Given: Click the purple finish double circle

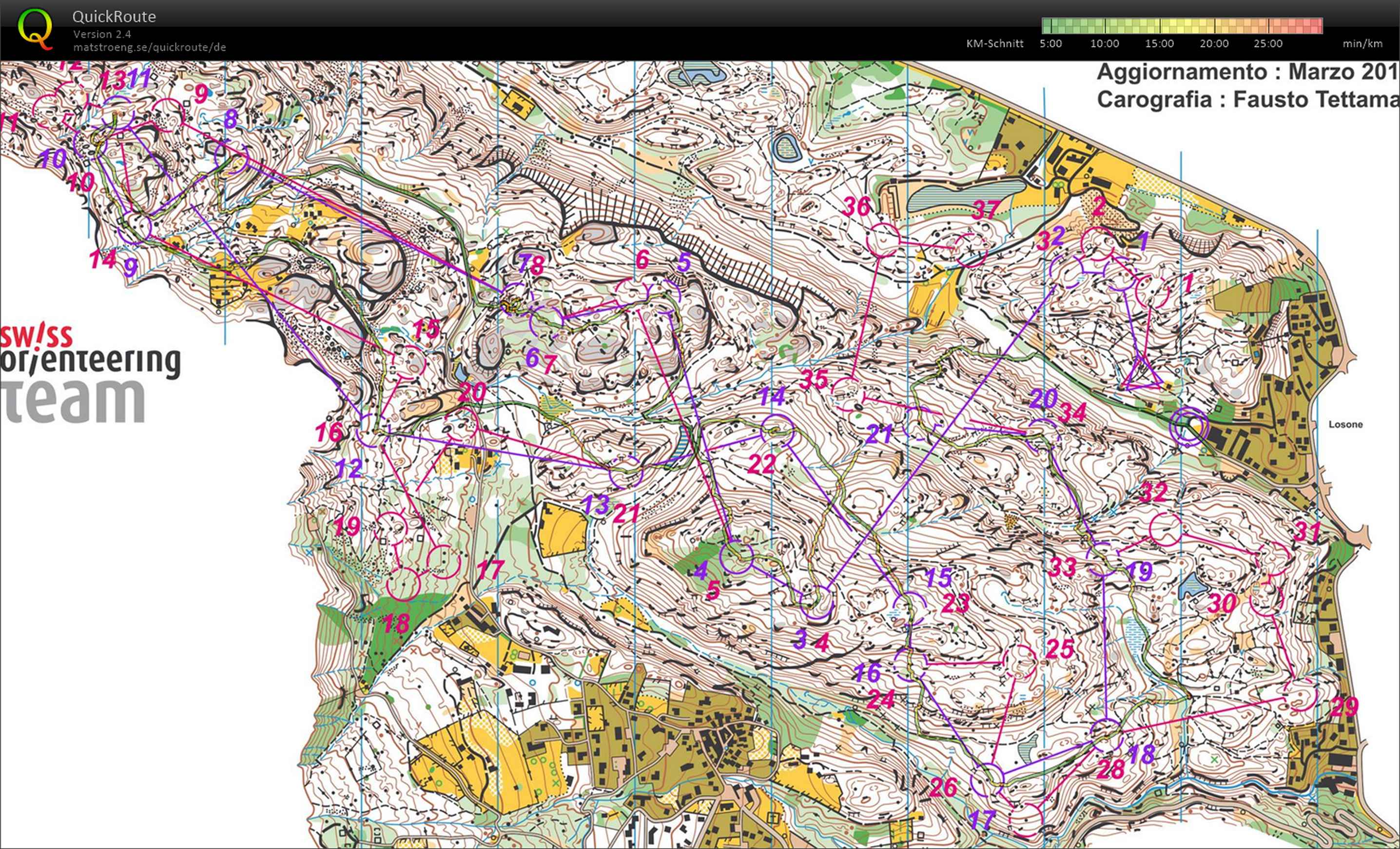Looking at the screenshot, I should tap(1188, 426).
